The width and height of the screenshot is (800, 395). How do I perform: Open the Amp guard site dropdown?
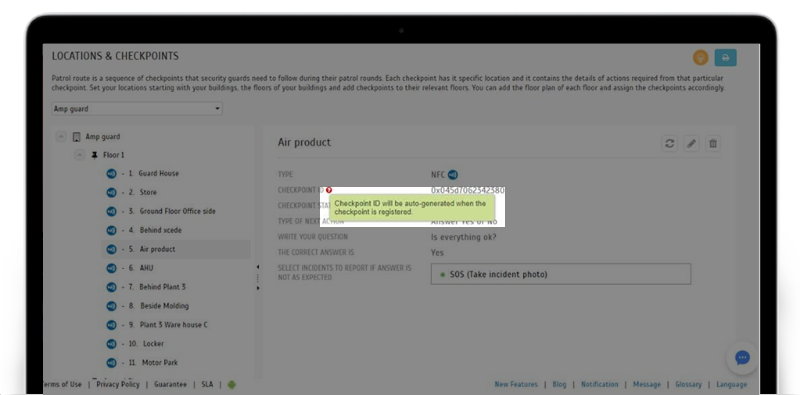[137, 109]
